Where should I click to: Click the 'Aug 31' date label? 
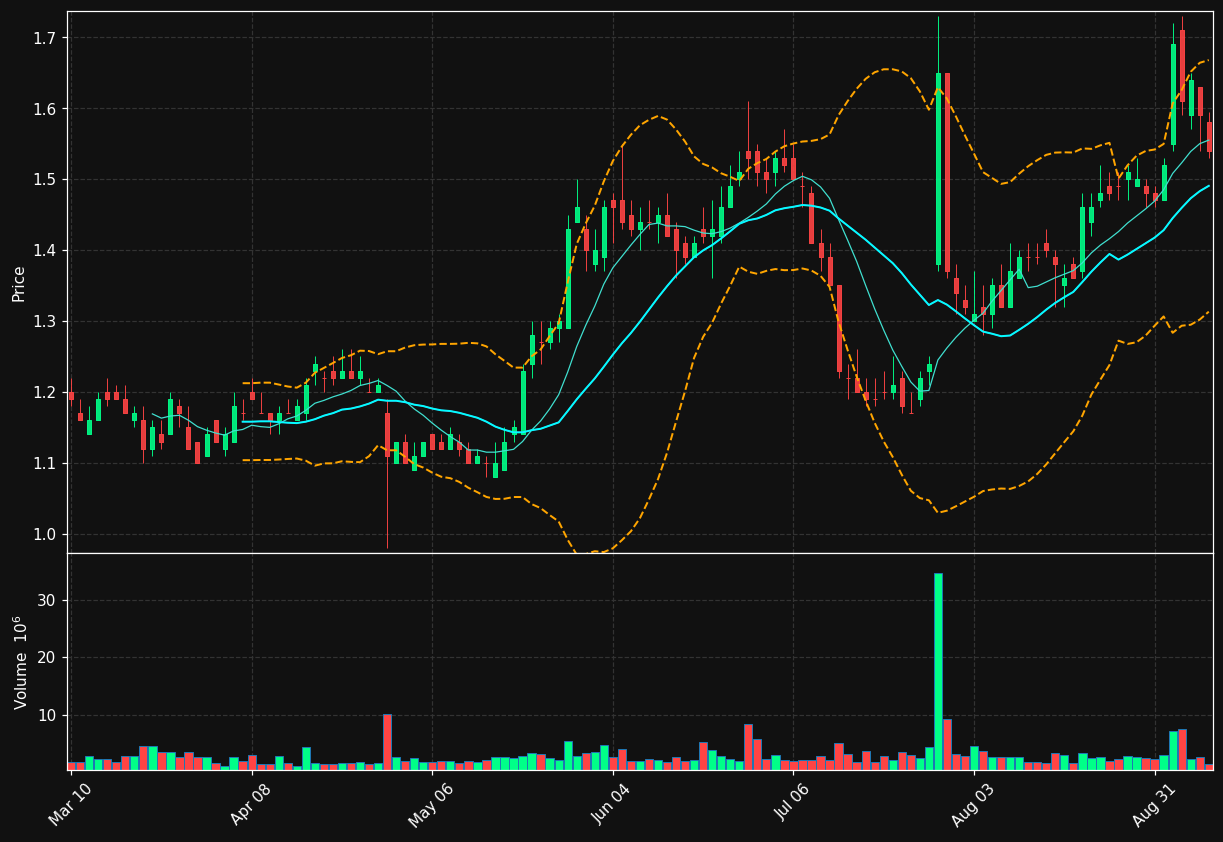(x=1154, y=805)
